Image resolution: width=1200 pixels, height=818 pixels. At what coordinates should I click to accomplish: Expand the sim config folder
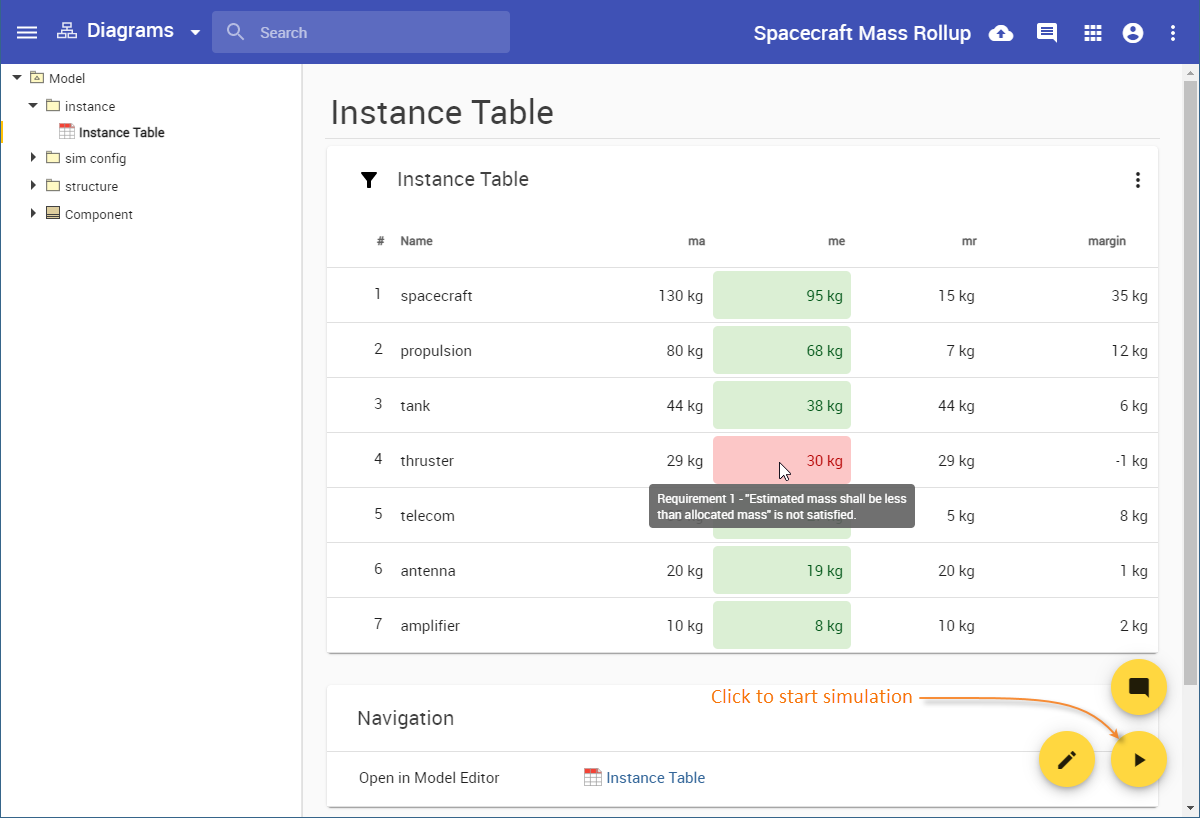click(33, 157)
